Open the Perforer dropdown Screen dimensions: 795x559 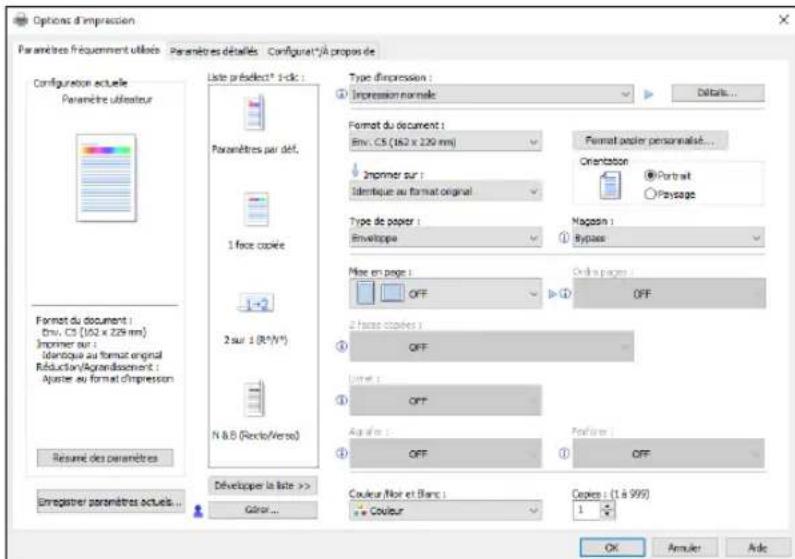[668, 454]
